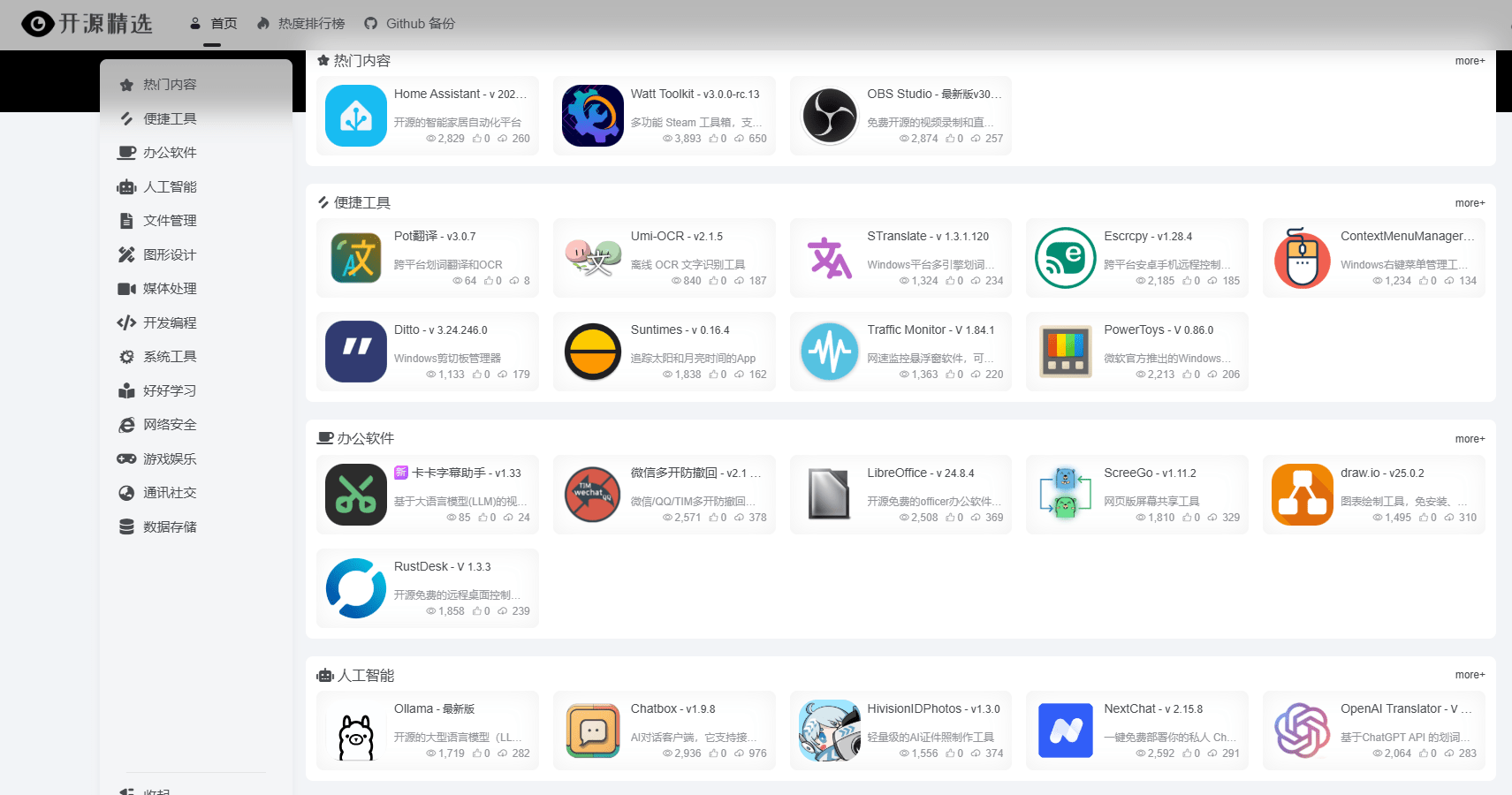Click the OBS Studio logo
This screenshot has height=795, width=1512.
[x=829, y=116]
